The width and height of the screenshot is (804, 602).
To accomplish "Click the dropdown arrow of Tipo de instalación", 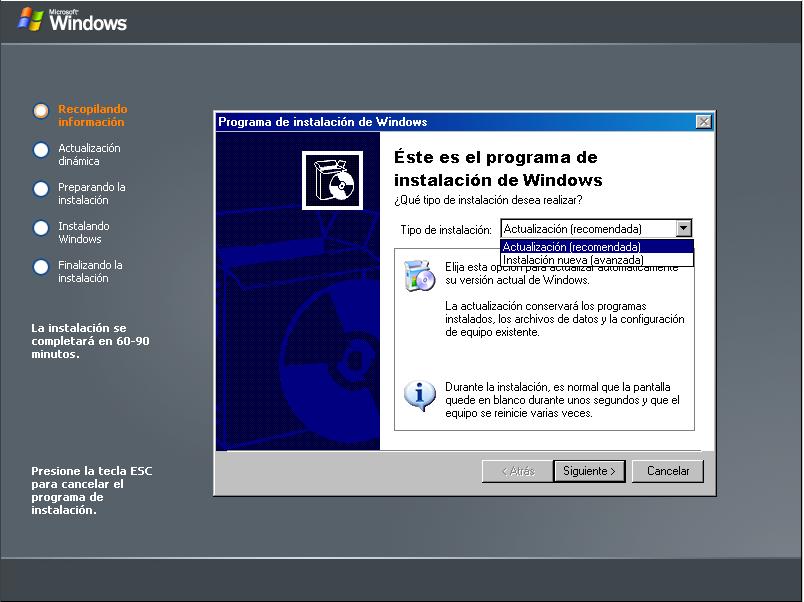I will (x=683, y=228).
